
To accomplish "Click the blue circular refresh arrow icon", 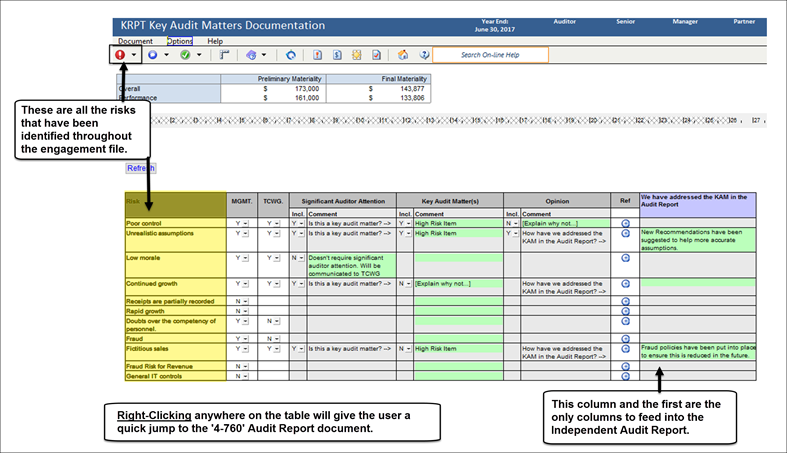I will pos(291,55).
